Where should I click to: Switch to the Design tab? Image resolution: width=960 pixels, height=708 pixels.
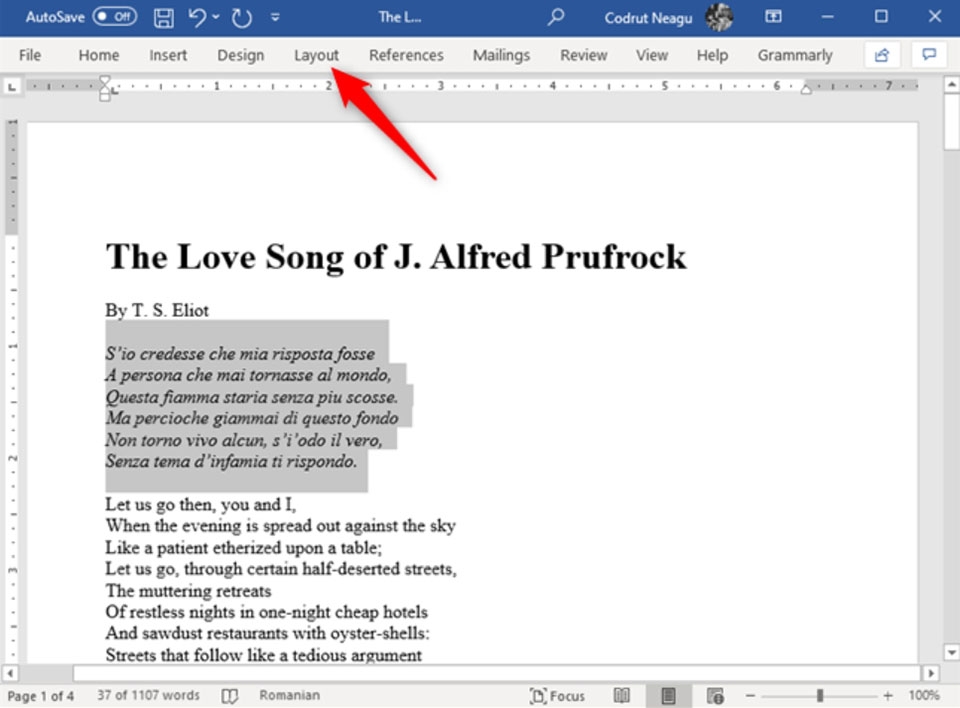pyautogui.click(x=241, y=55)
